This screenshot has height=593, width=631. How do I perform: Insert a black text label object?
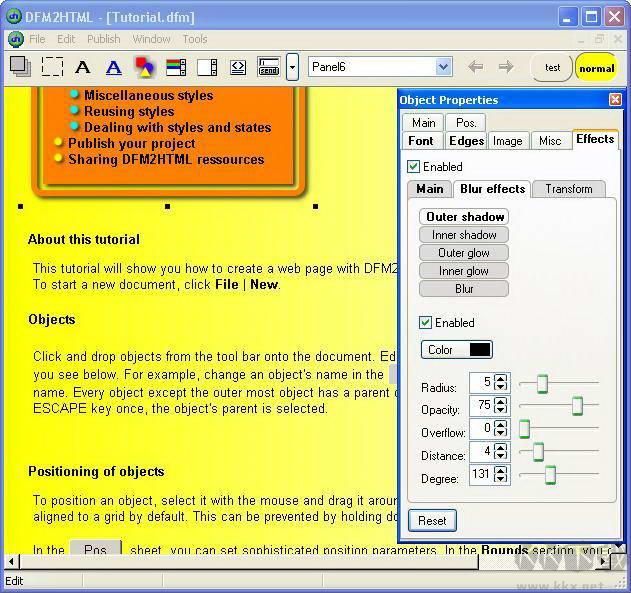(83, 67)
